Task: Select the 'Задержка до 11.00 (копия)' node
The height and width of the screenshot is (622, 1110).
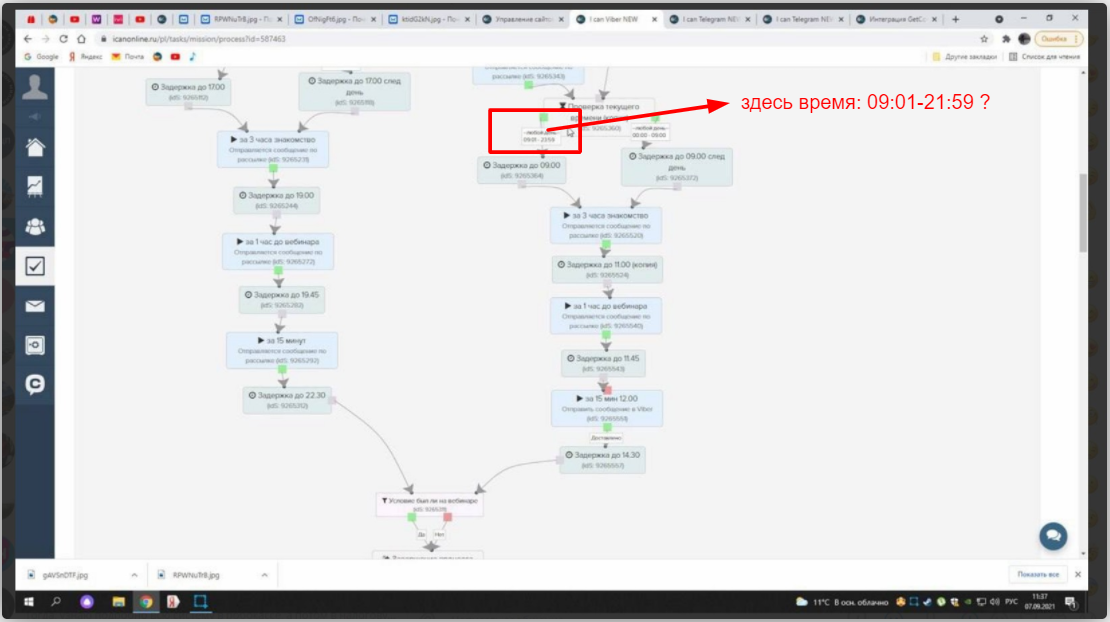Action: click(607, 269)
